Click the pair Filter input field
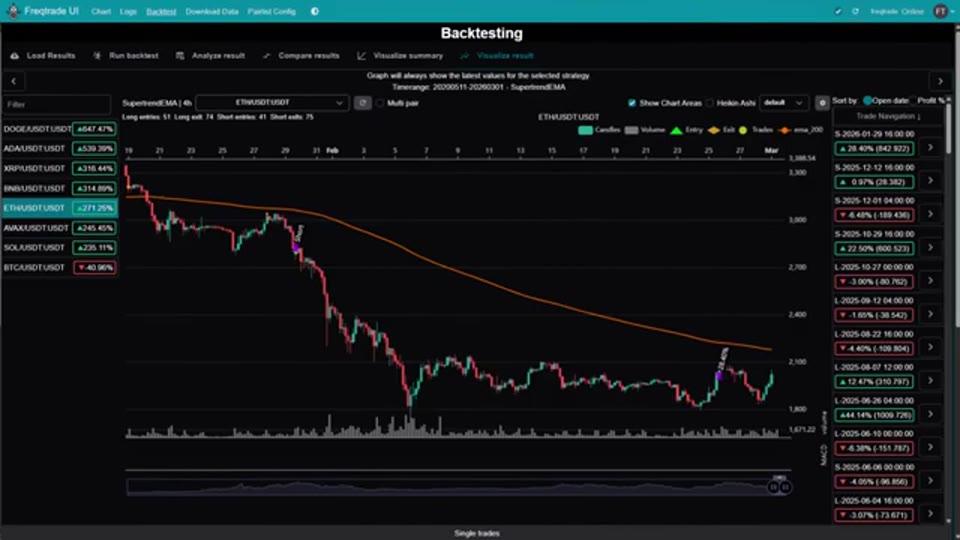960x540 pixels. click(x=57, y=104)
